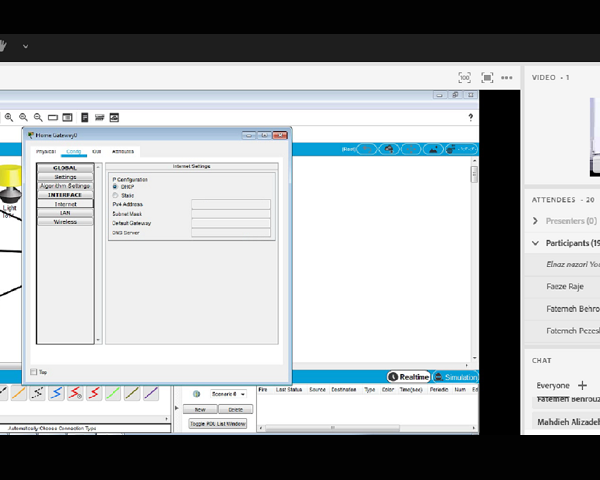
Task: Click the fullscreen share view icon
Action: tap(487, 77)
